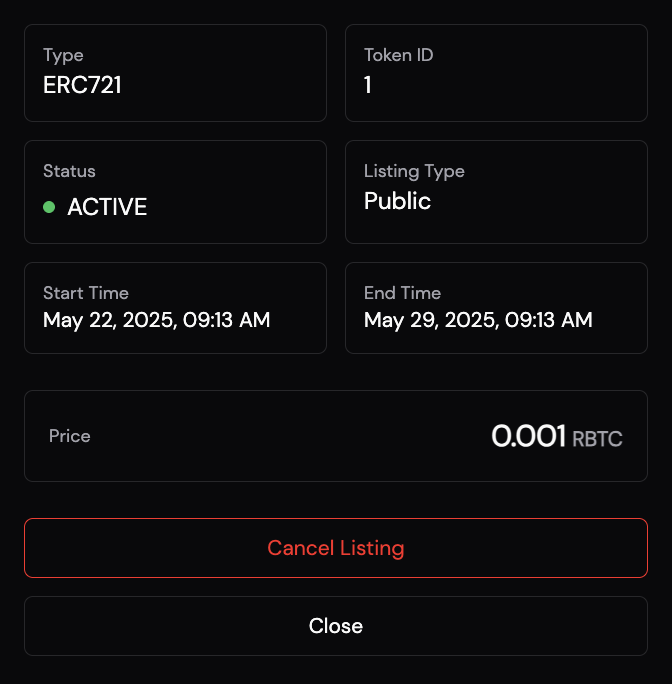672x684 pixels.
Task: Click the Price label
Action: pos(70,436)
